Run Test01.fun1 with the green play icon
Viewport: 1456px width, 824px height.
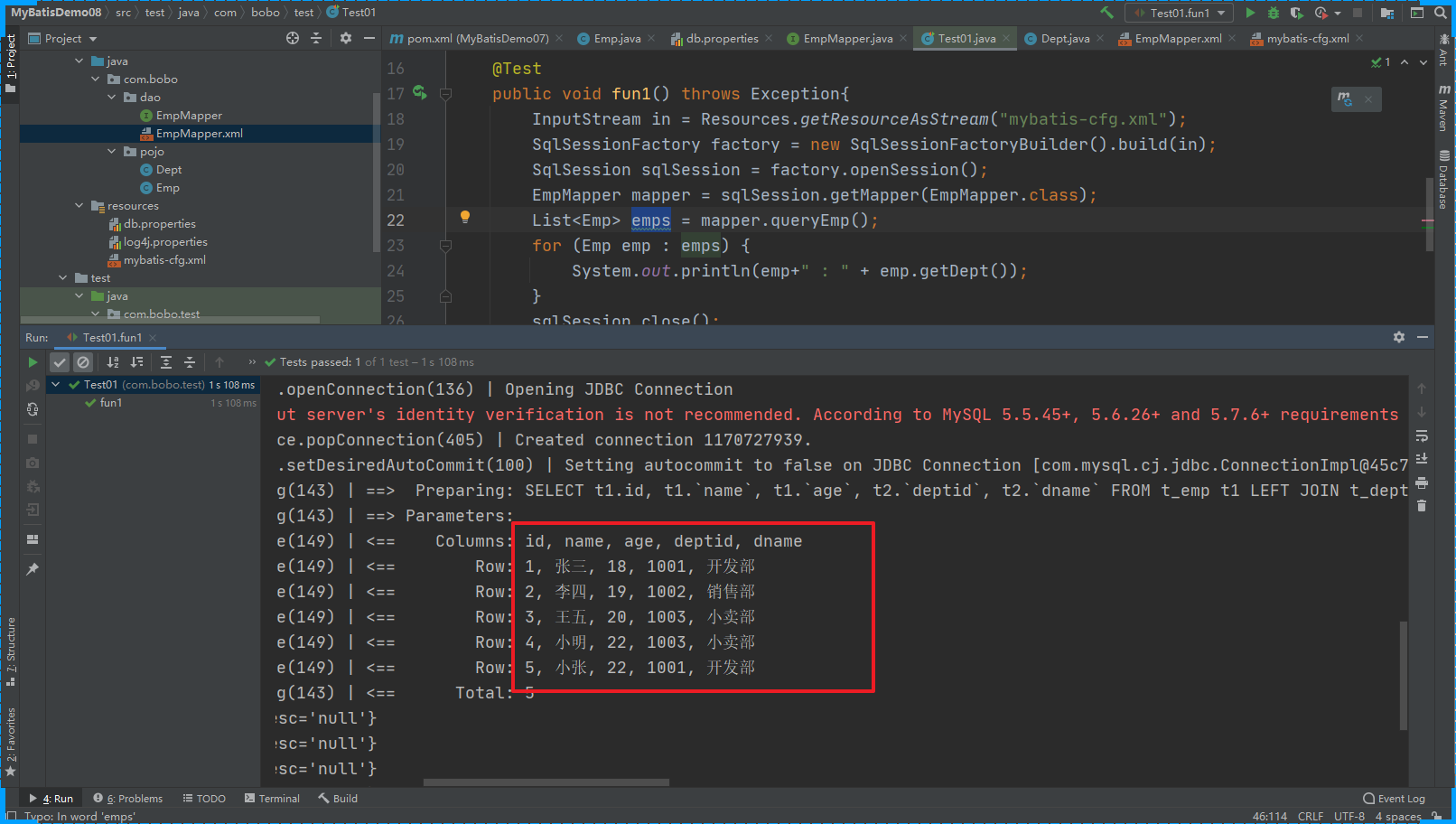coord(1250,13)
